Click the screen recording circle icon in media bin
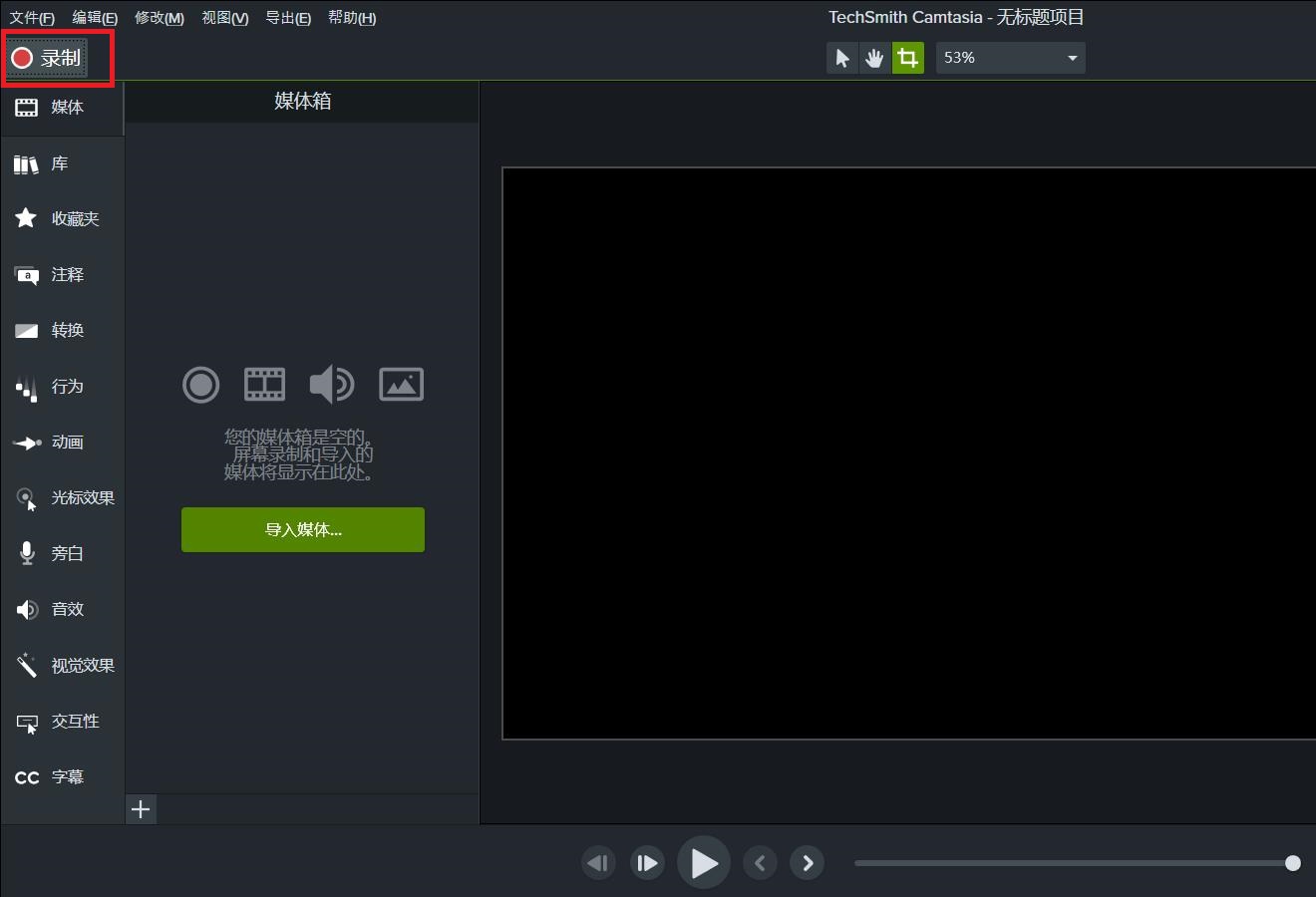The height and width of the screenshot is (897, 1316). [200, 385]
